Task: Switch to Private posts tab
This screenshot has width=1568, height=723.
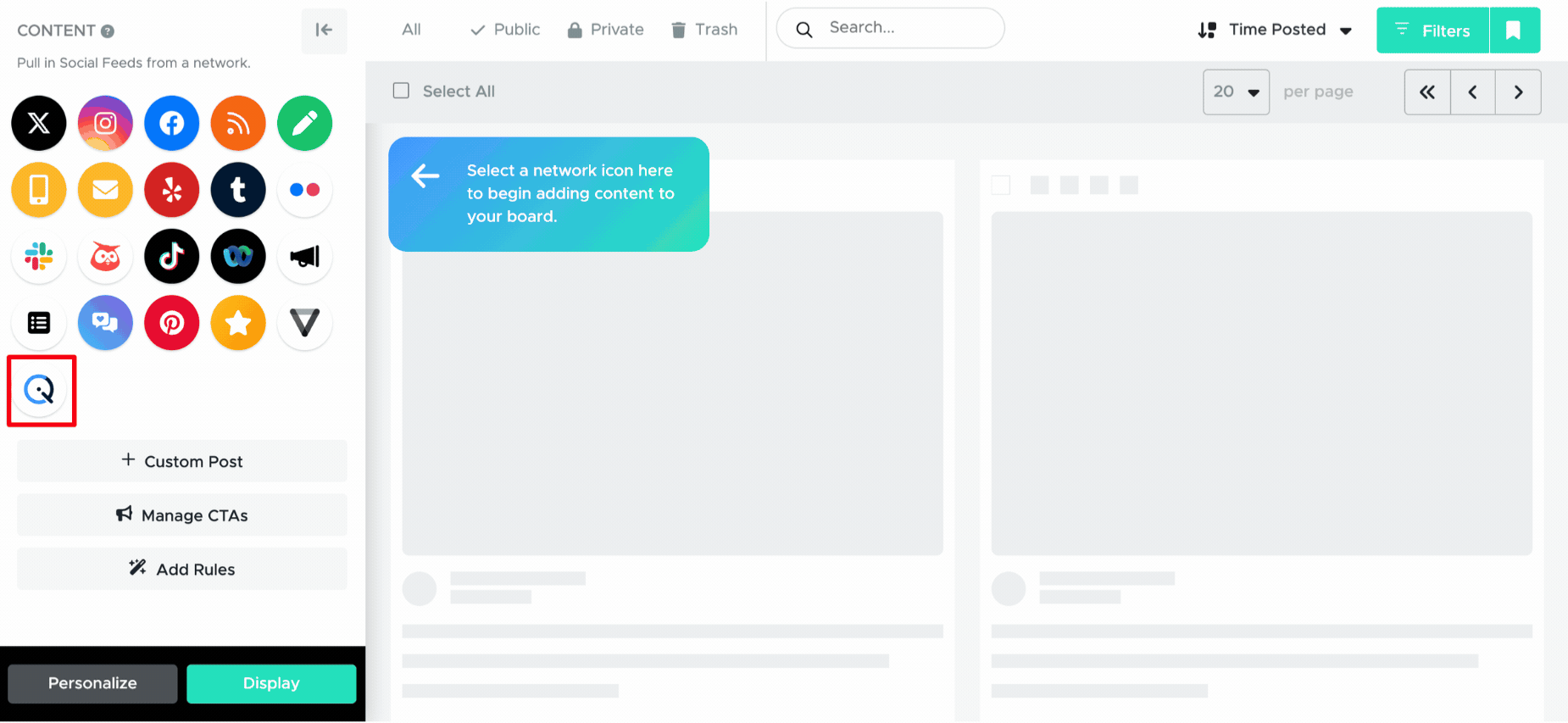Action: 605,30
